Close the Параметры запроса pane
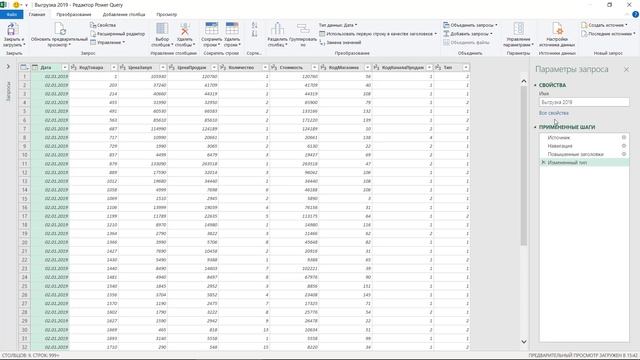 coord(627,69)
